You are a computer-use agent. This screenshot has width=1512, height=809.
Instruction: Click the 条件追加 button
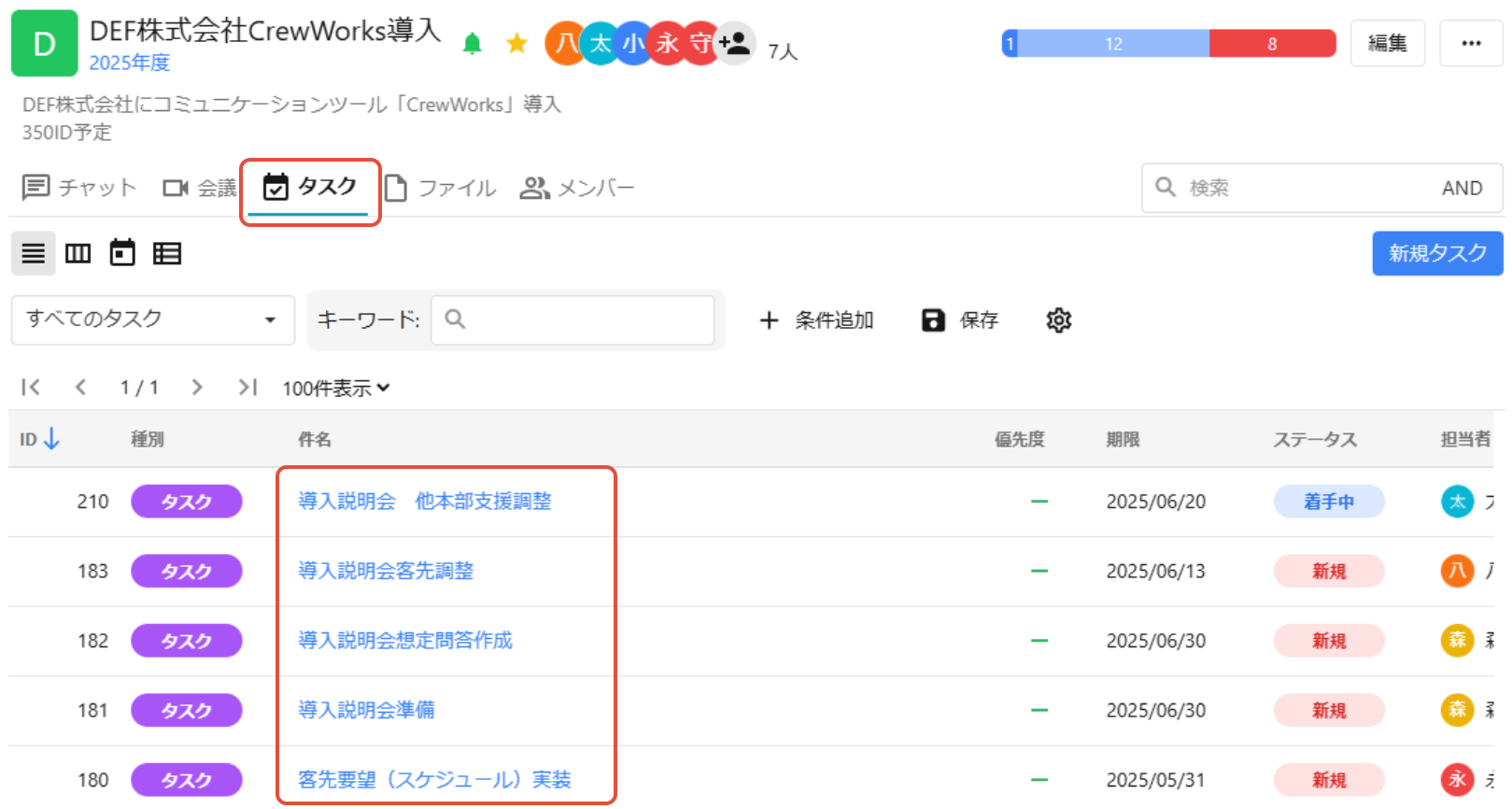816,320
